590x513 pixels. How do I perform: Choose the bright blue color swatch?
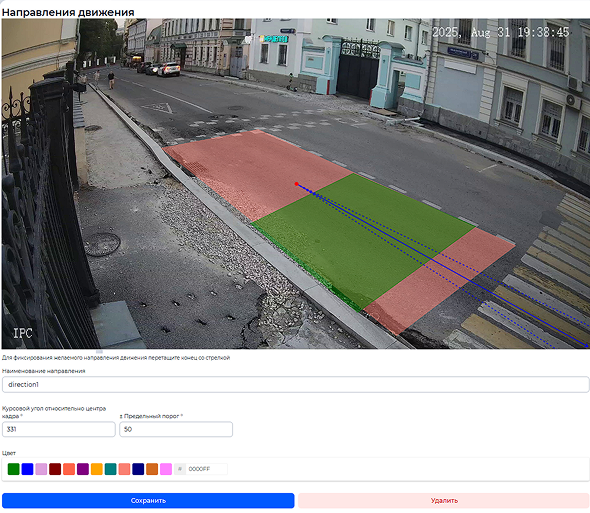tap(27, 469)
